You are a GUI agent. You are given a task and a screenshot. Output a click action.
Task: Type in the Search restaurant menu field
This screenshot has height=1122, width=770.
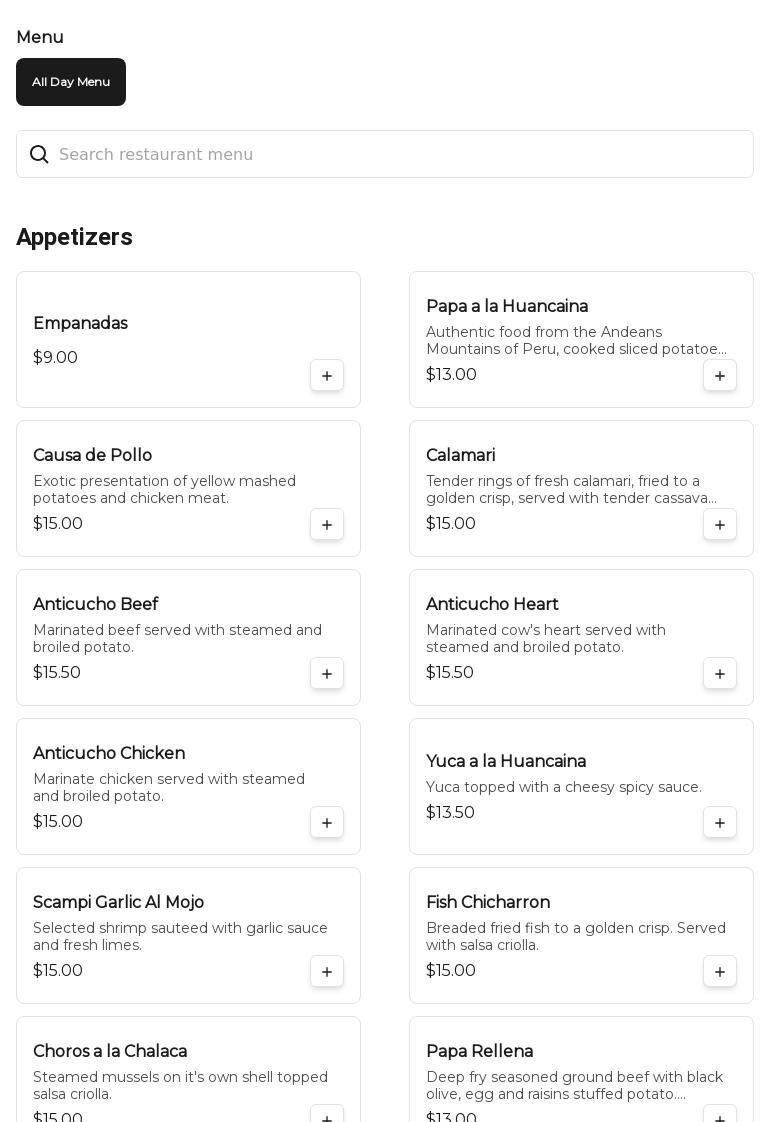point(400,154)
